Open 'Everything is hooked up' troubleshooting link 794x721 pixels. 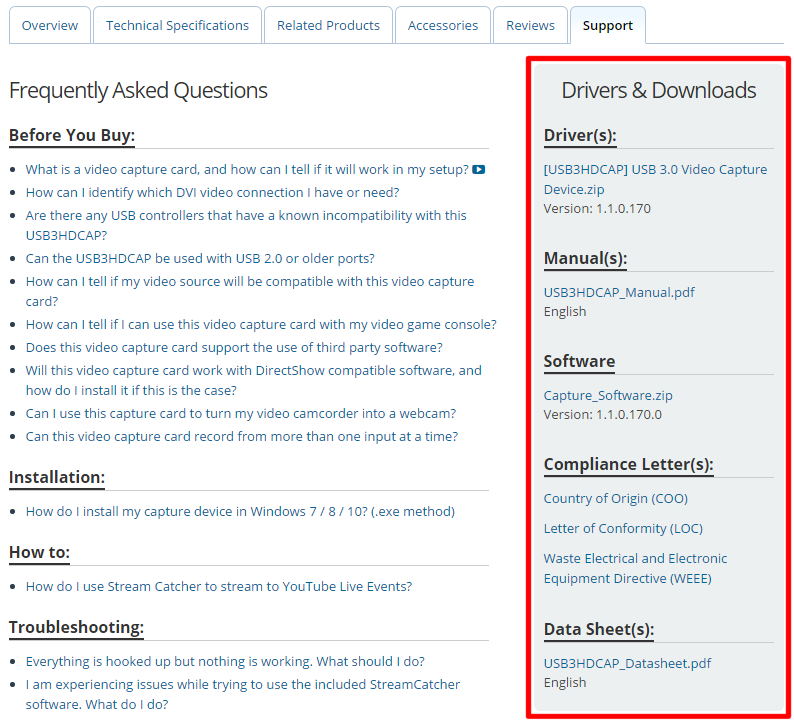pos(225,661)
